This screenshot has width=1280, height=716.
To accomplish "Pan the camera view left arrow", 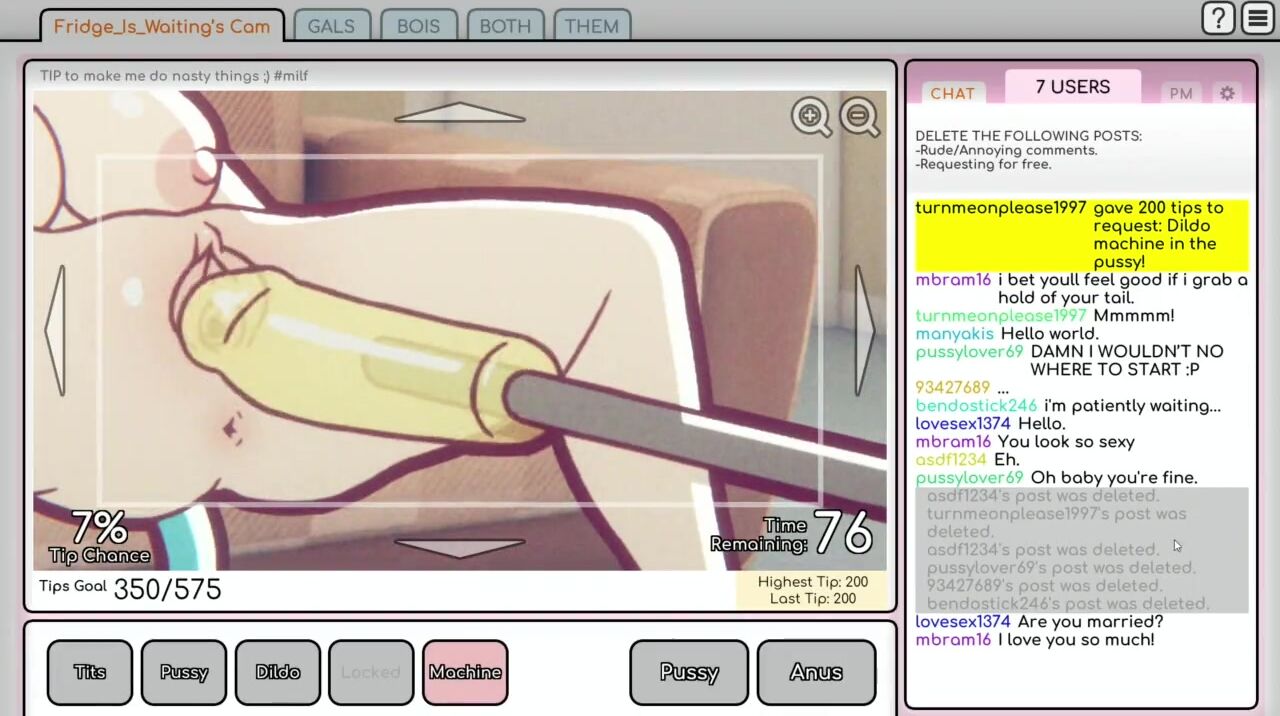I will click(x=56, y=330).
